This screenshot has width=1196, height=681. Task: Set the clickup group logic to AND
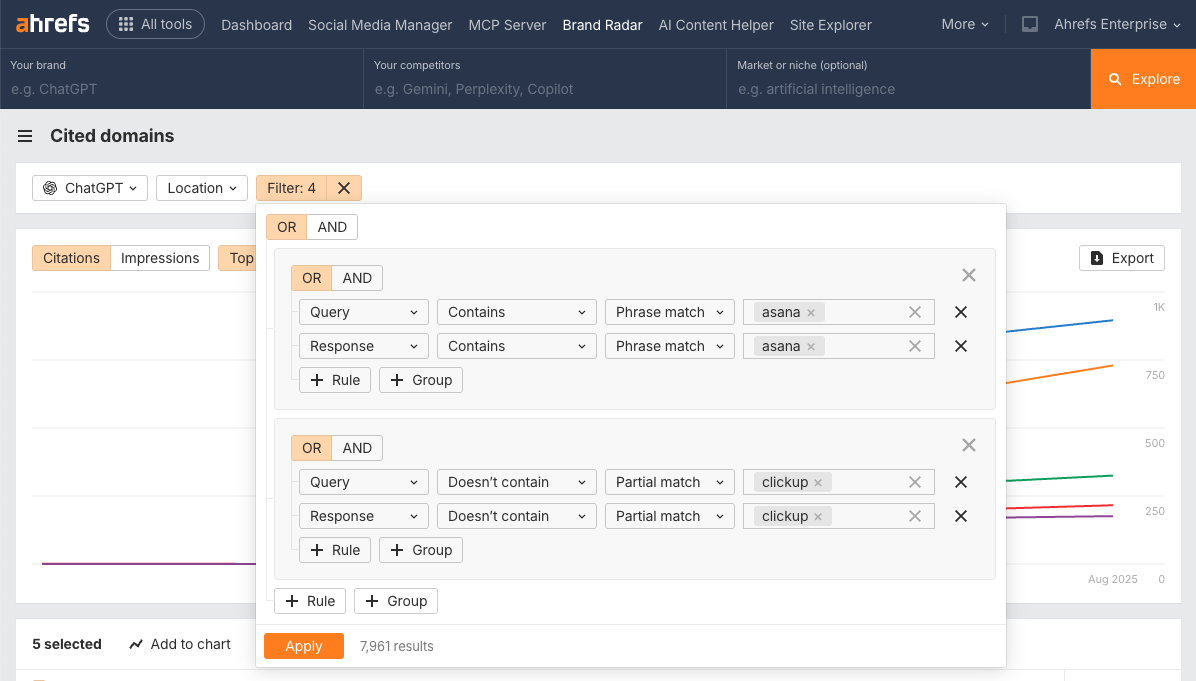(x=357, y=447)
